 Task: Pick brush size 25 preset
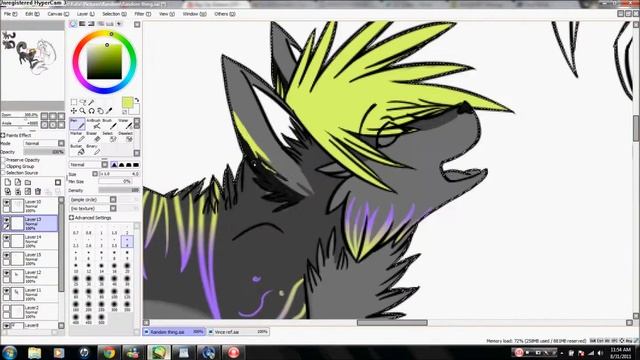(76, 281)
